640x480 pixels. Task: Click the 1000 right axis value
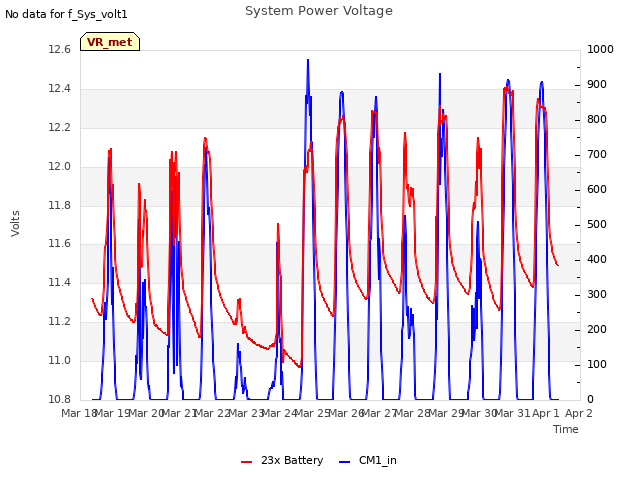coord(600,50)
